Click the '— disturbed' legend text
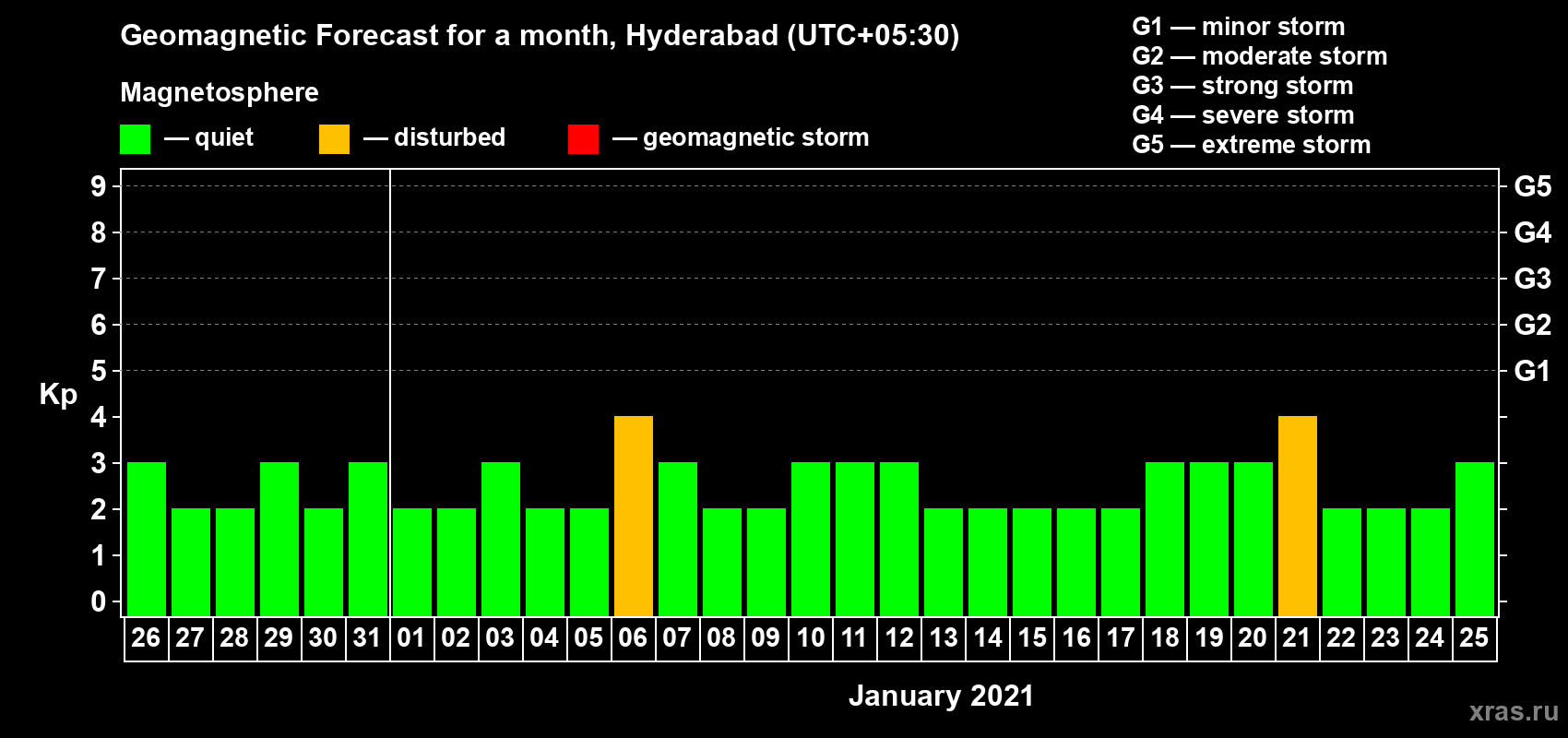The image size is (1568, 738). [434, 137]
